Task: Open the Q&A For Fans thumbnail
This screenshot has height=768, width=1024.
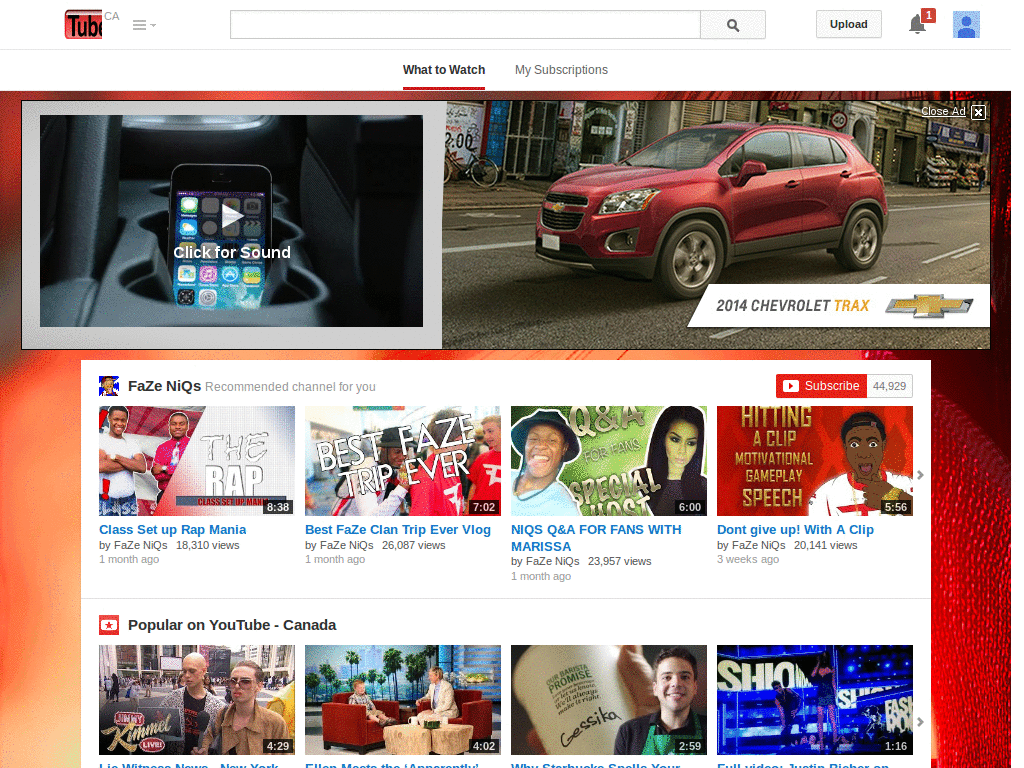Action: [x=609, y=461]
